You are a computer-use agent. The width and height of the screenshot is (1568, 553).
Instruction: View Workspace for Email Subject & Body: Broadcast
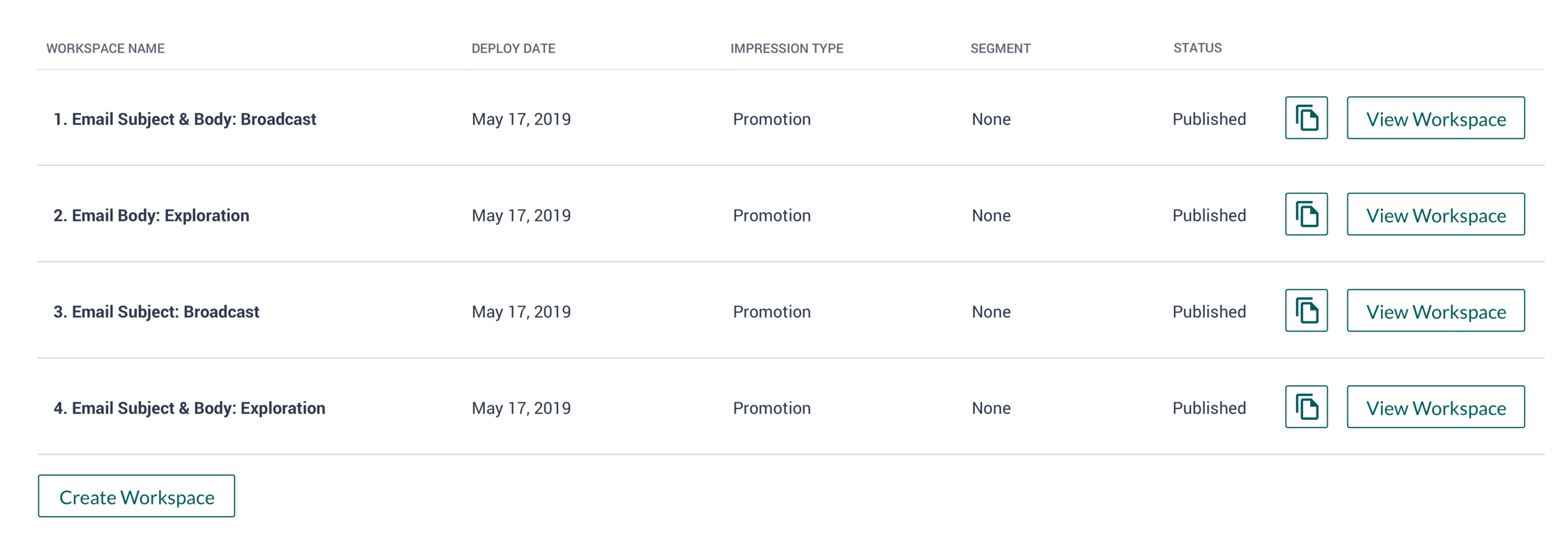(x=1436, y=118)
